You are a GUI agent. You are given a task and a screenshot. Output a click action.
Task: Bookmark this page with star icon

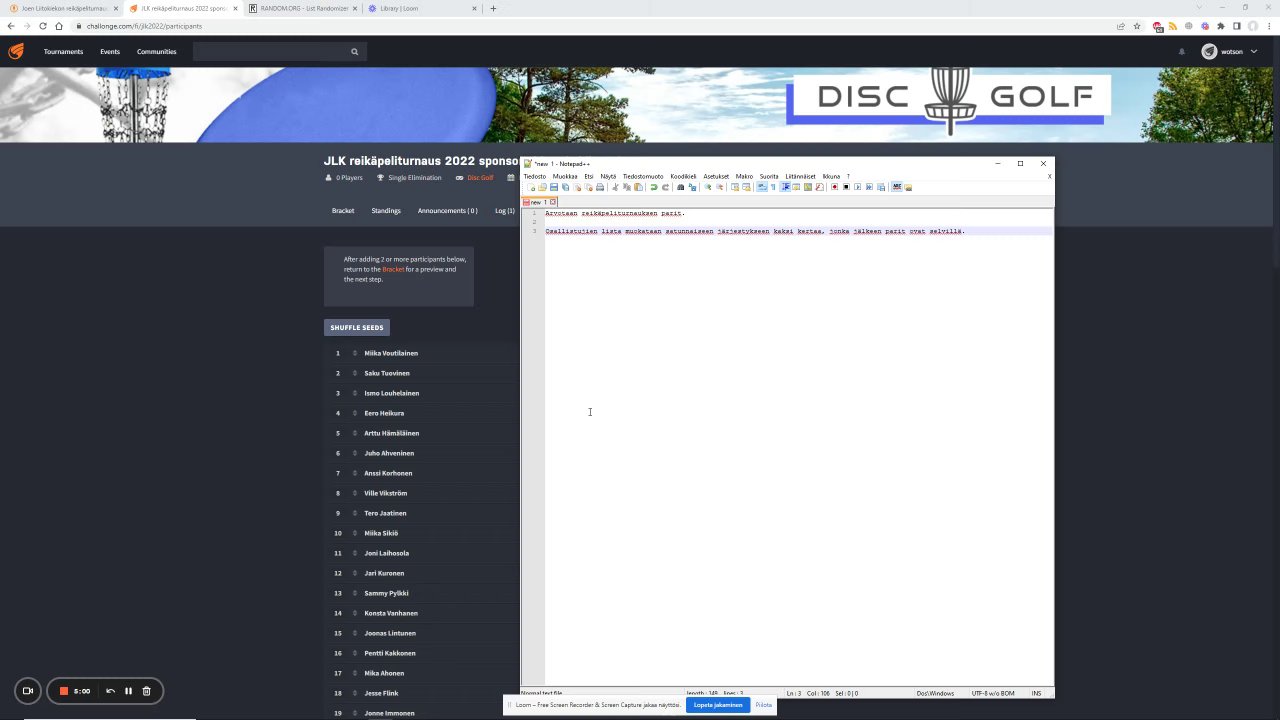1137,26
